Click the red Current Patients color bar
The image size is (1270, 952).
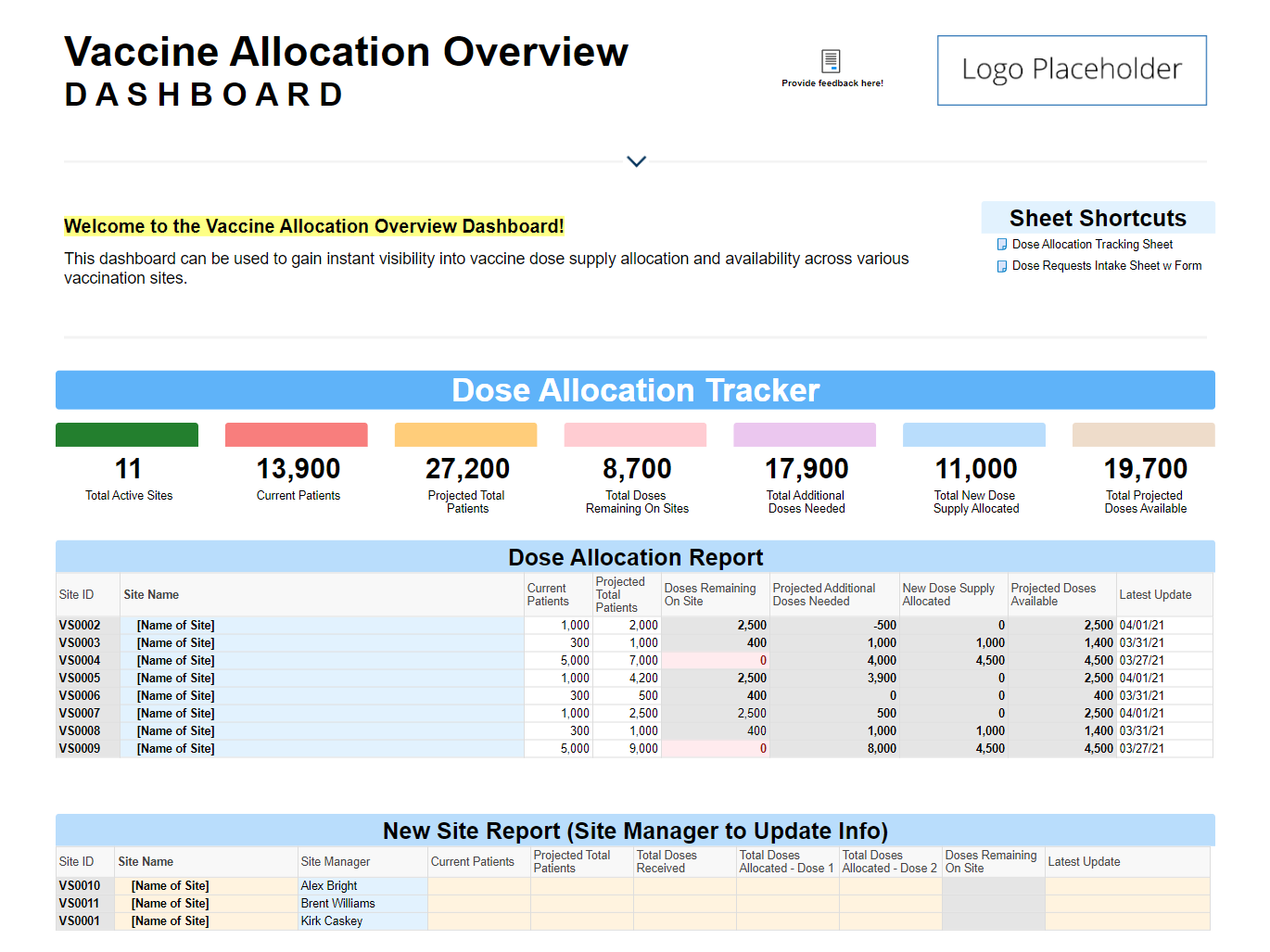point(297,435)
